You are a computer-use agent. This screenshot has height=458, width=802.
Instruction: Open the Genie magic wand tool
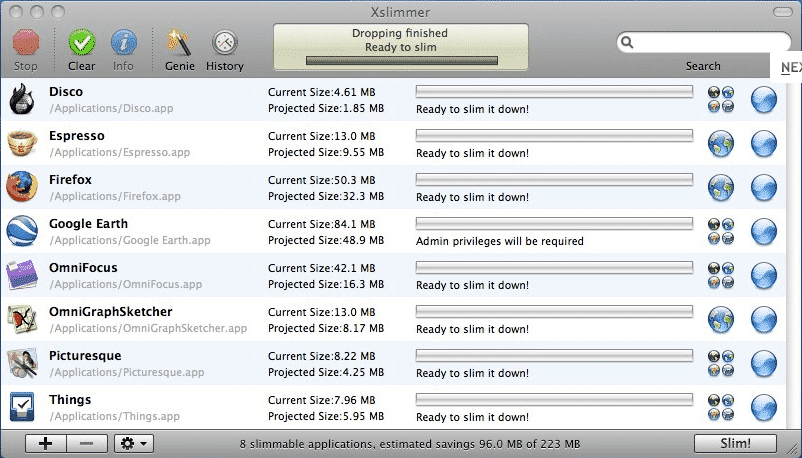point(179,45)
